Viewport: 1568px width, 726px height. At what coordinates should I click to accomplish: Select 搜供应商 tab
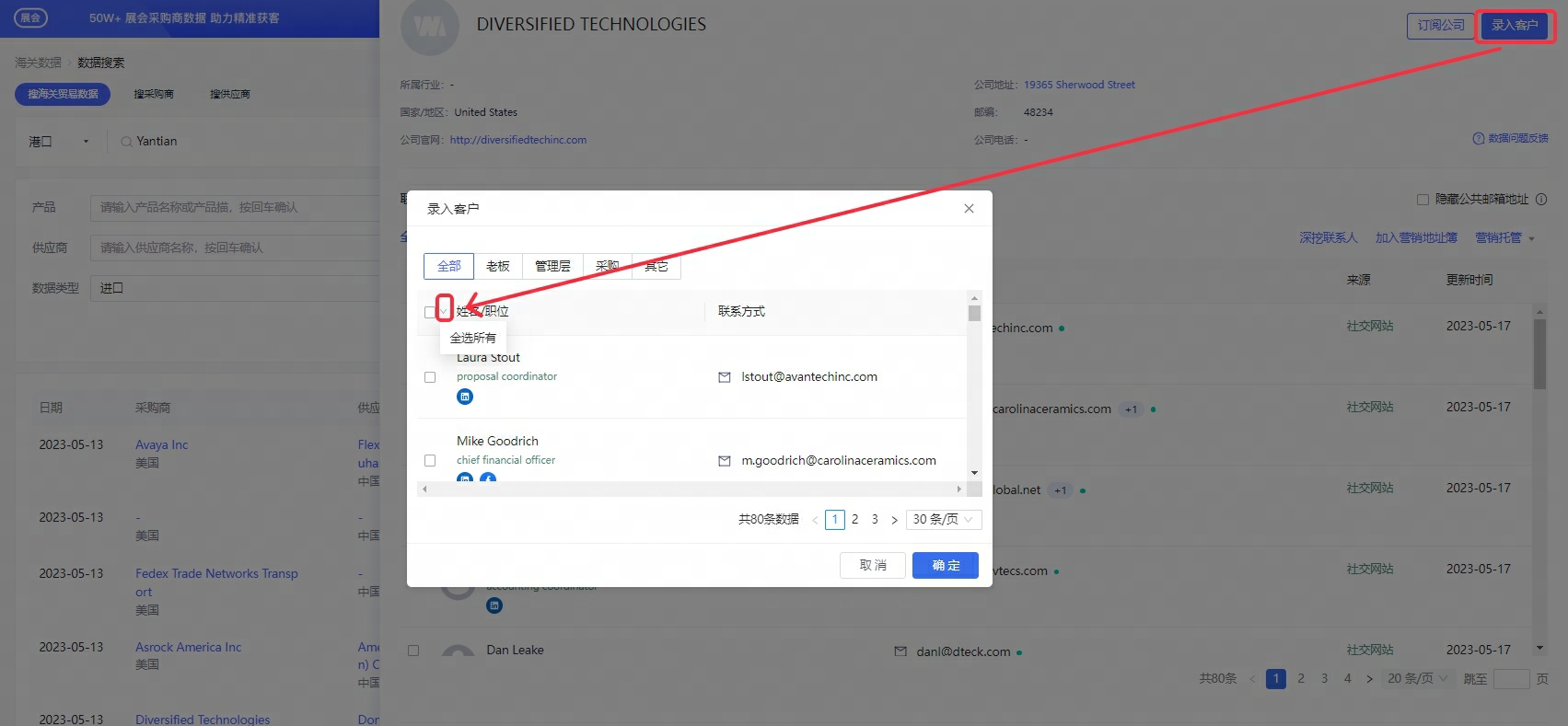[230, 94]
